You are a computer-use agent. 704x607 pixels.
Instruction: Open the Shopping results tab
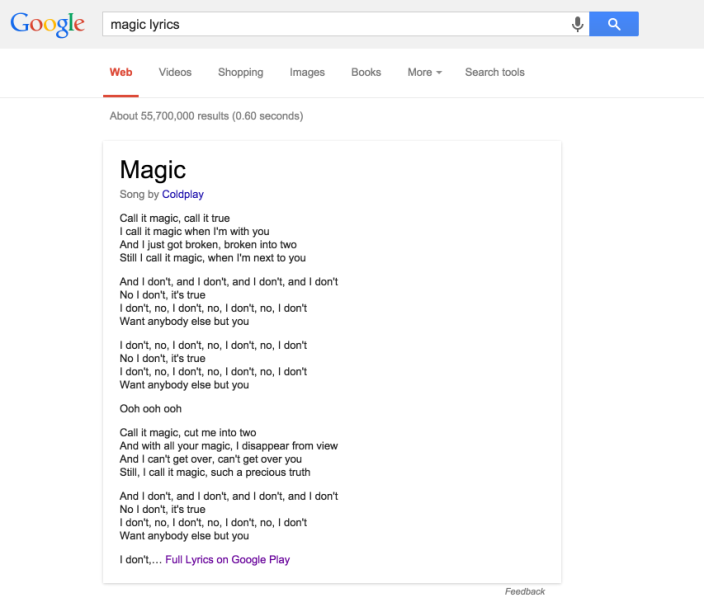pyautogui.click(x=241, y=72)
